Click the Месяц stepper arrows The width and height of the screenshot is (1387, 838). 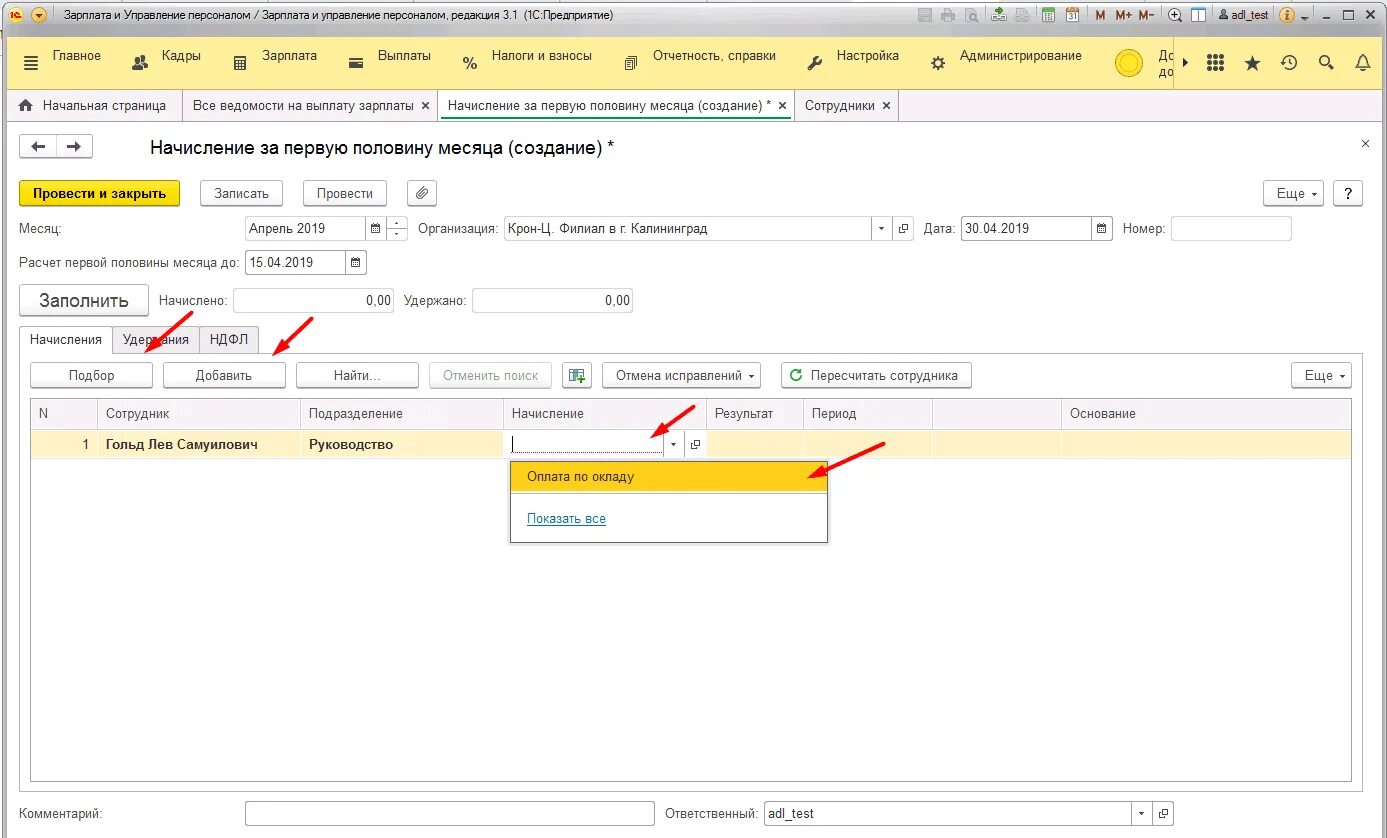pyautogui.click(x=397, y=228)
